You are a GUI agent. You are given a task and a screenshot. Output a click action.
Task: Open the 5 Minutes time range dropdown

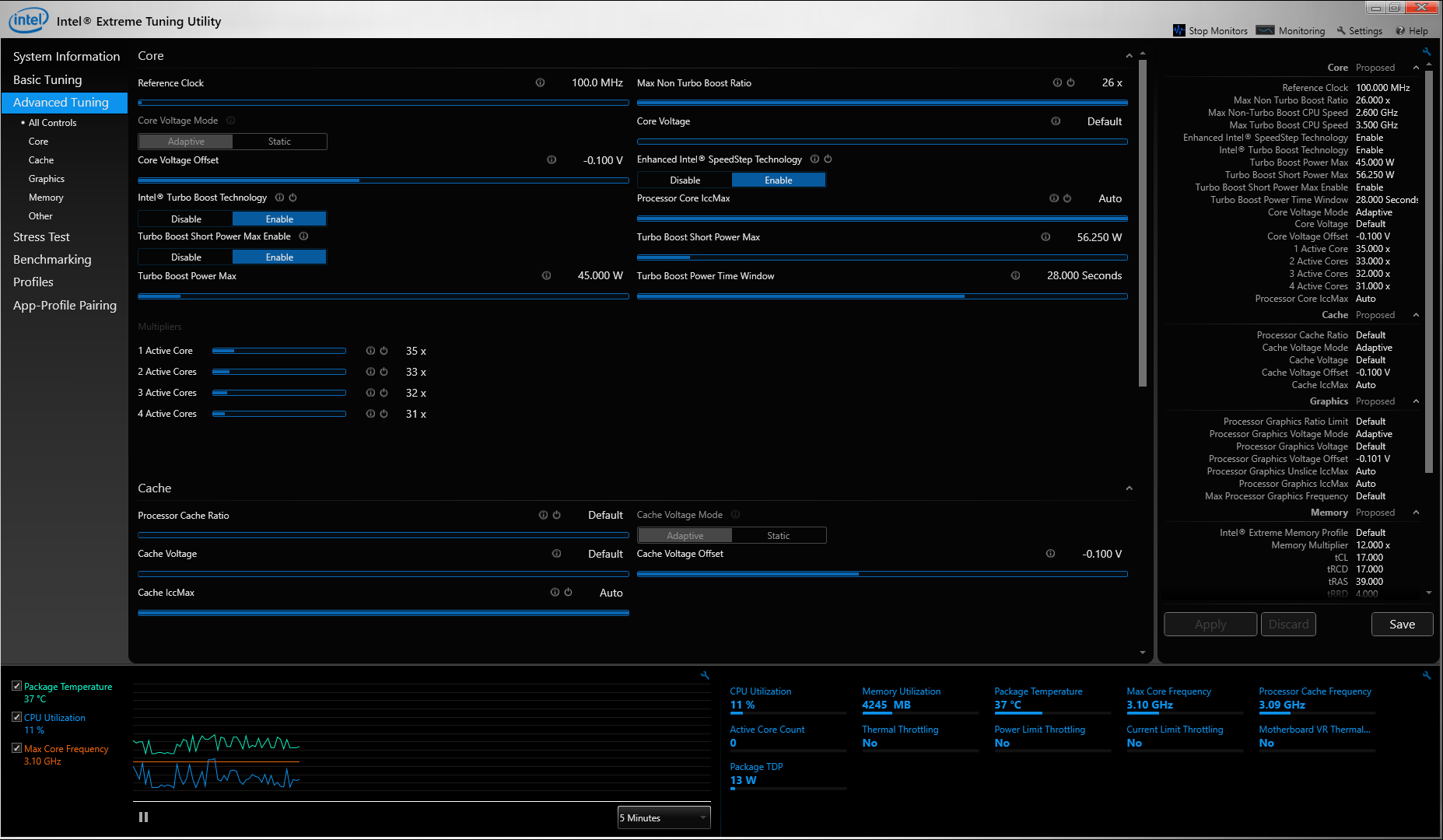[664, 817]
